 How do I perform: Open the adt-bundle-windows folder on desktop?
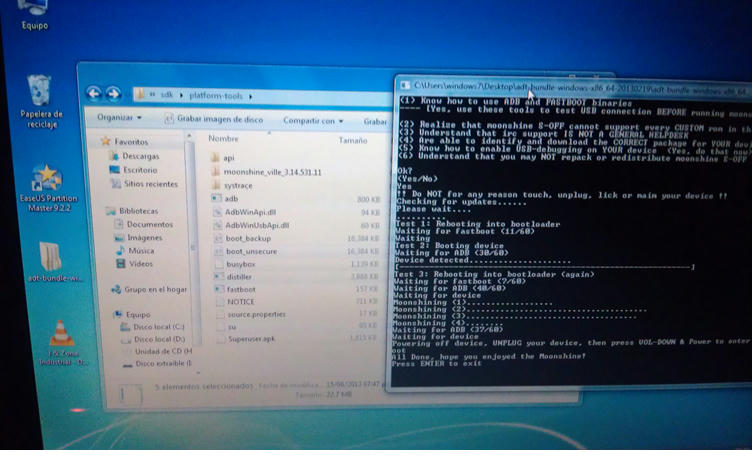click(x=48, y=260)
